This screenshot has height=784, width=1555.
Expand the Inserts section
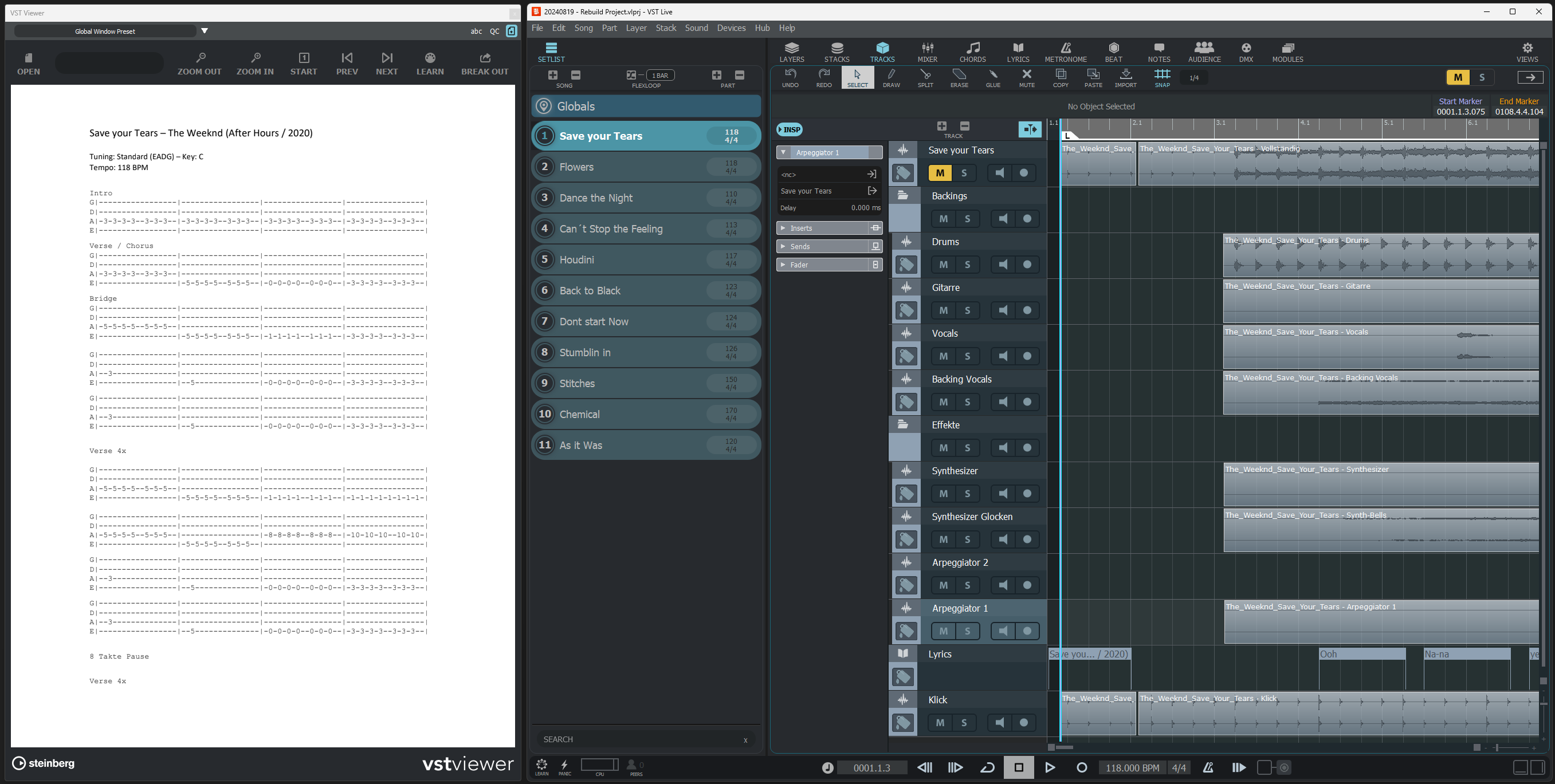[x=783, y=228]
